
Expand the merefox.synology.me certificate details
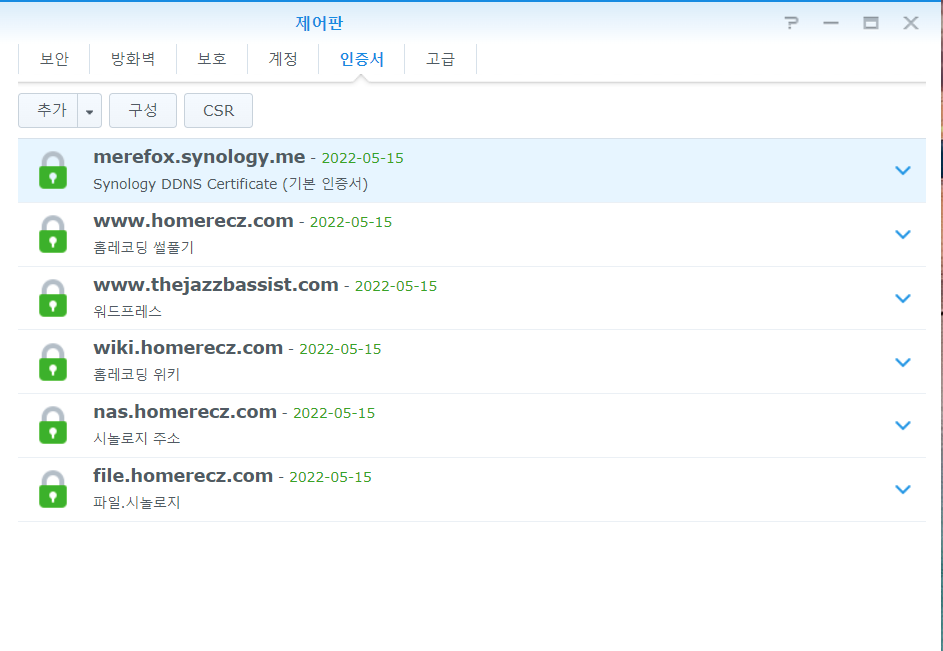point(903,171)
